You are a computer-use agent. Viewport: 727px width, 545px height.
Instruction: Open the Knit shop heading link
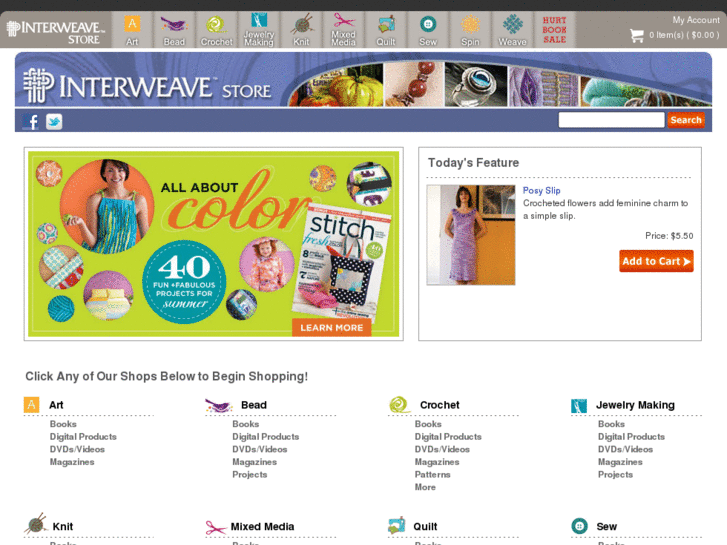63,526
